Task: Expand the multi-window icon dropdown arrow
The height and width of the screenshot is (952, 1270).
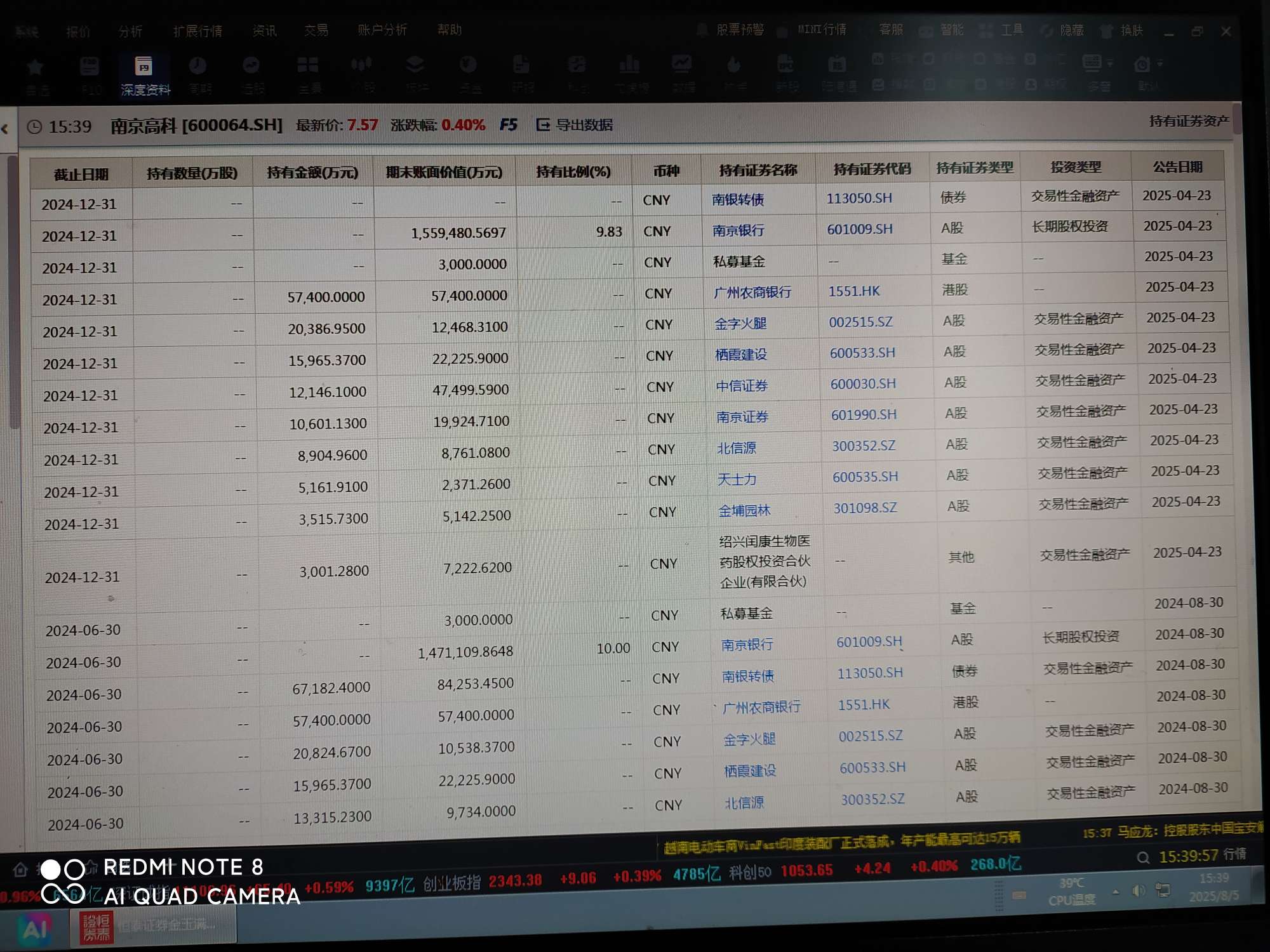Action: pos(1110,63)
